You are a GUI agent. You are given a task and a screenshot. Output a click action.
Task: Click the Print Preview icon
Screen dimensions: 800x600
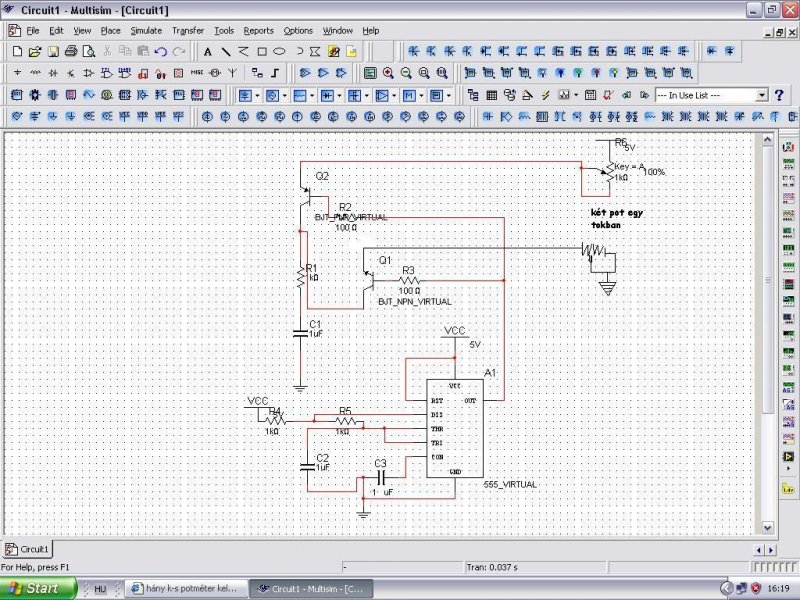click(89, 52)
